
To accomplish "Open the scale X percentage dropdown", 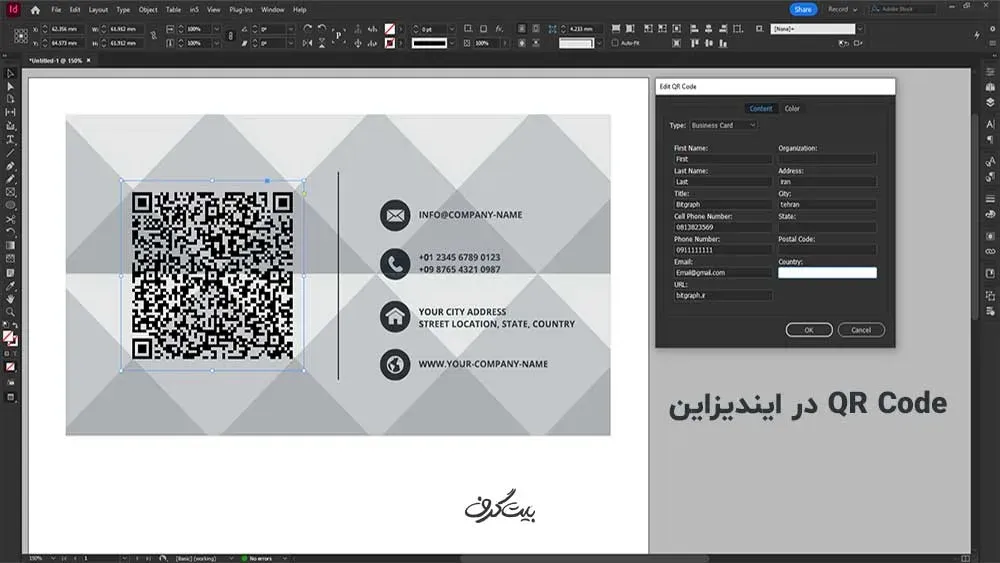I will (x=216, y=29).
